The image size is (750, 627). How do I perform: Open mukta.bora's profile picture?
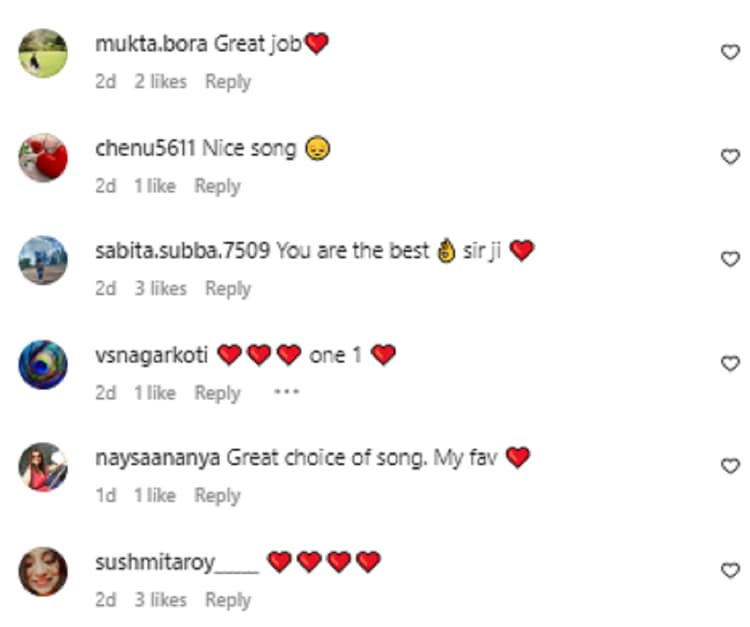44,53
